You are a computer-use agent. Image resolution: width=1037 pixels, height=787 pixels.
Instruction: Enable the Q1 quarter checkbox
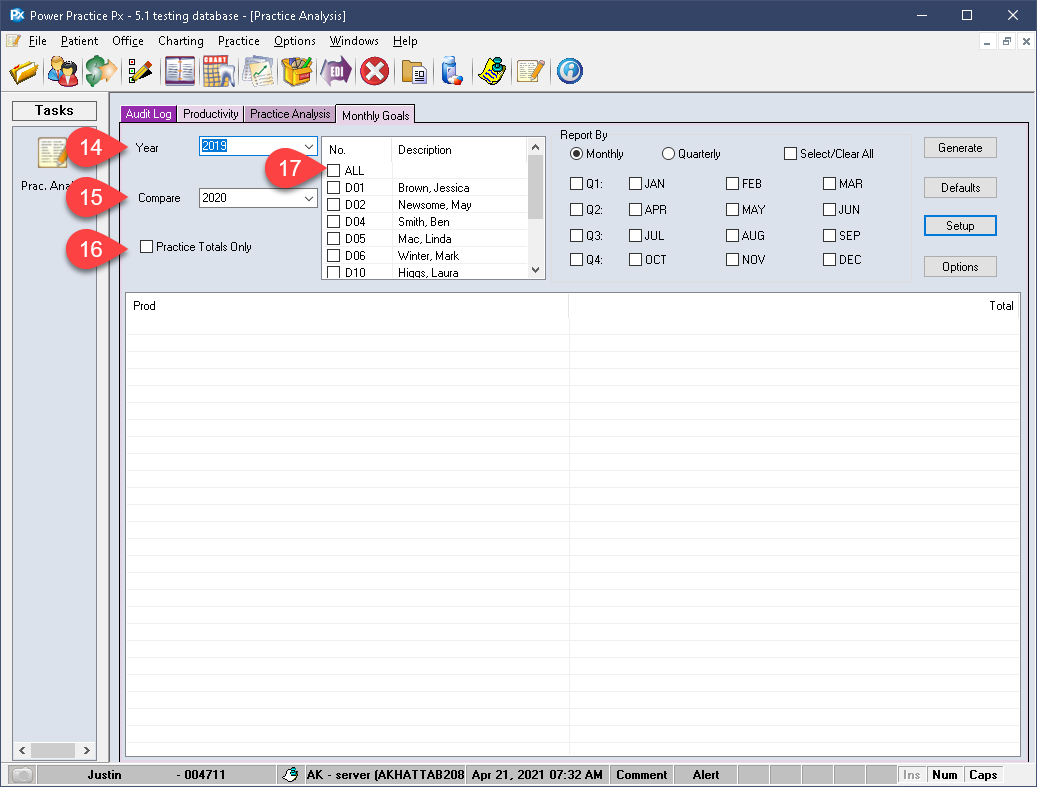576,183
